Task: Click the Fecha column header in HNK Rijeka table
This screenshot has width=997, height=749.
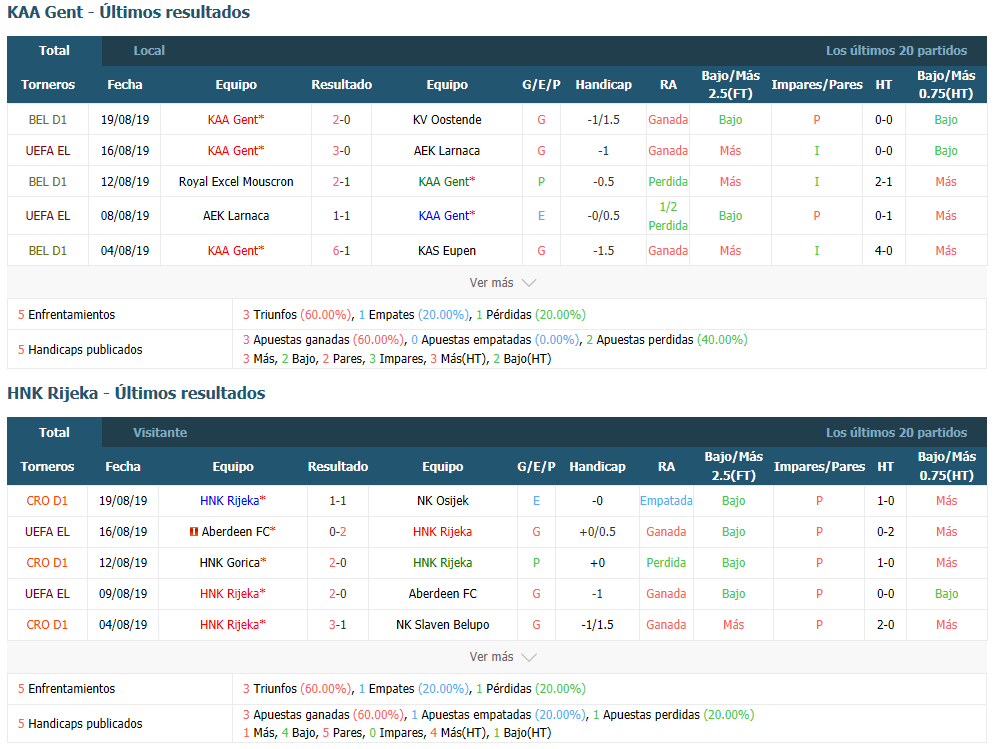Action: (x=123, y=467)
